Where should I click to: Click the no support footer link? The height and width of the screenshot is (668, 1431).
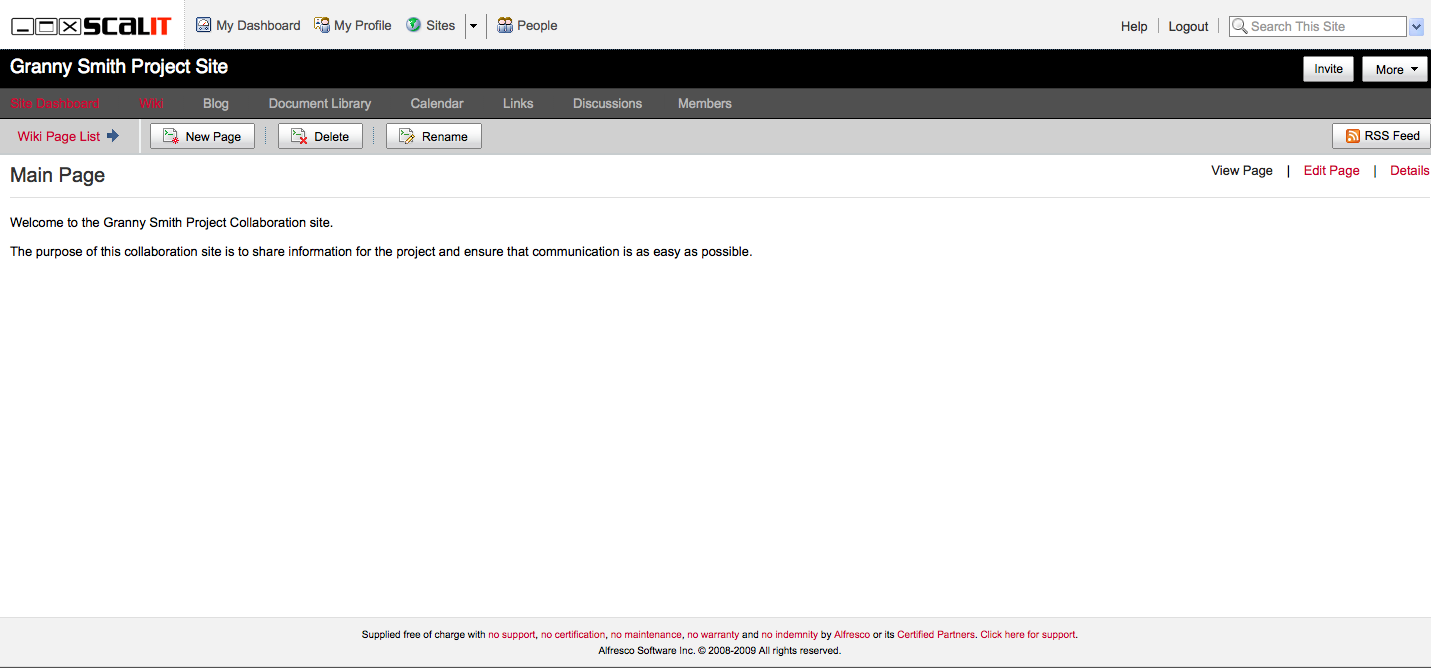click(x=512, y=634)
